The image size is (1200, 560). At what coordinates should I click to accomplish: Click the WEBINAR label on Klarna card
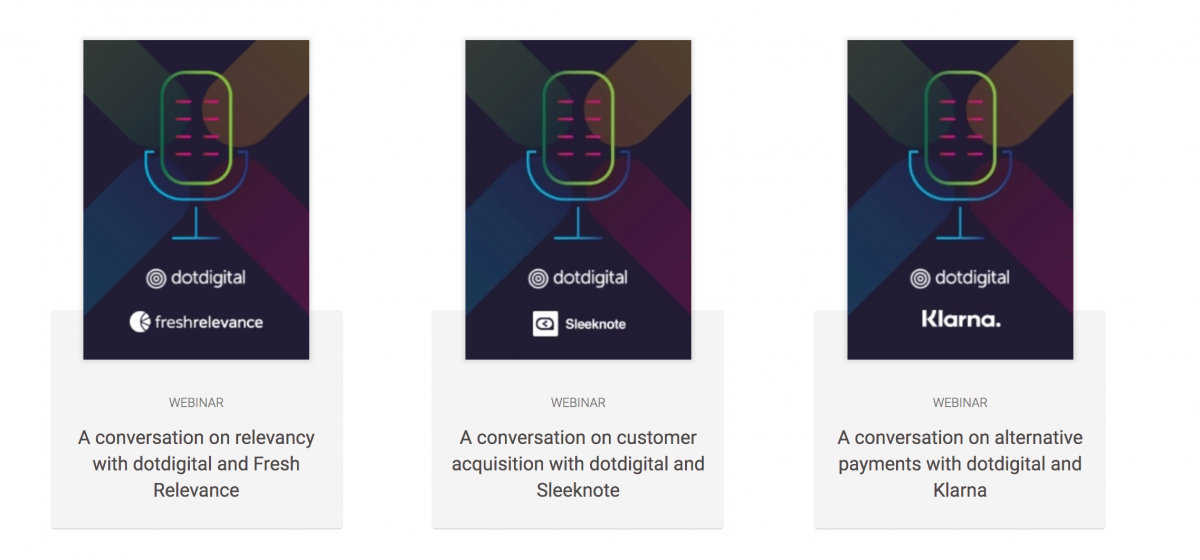click(x=960, y=403)
